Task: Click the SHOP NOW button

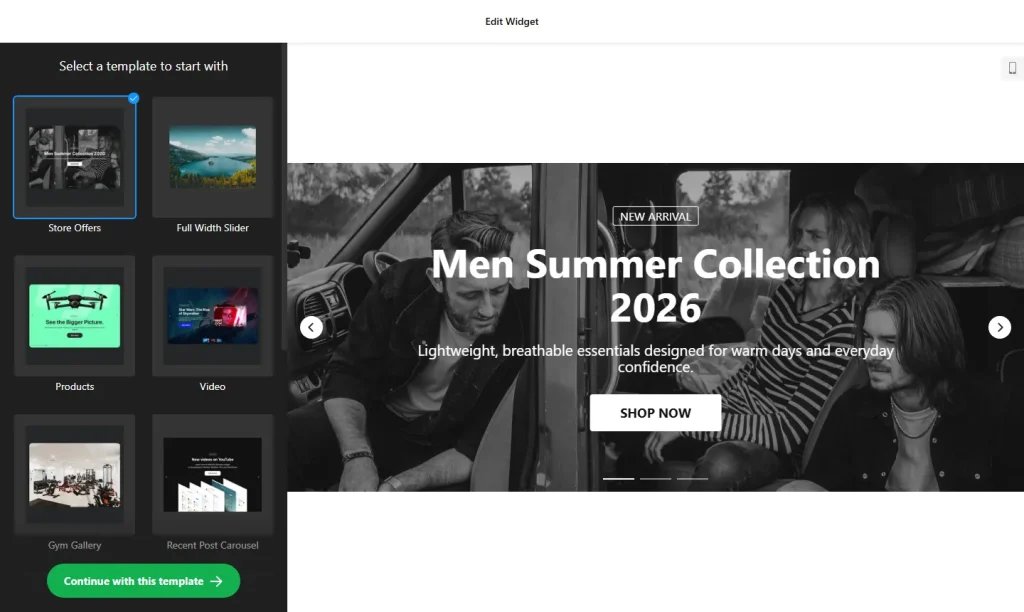Action: (x=655, y=413)
